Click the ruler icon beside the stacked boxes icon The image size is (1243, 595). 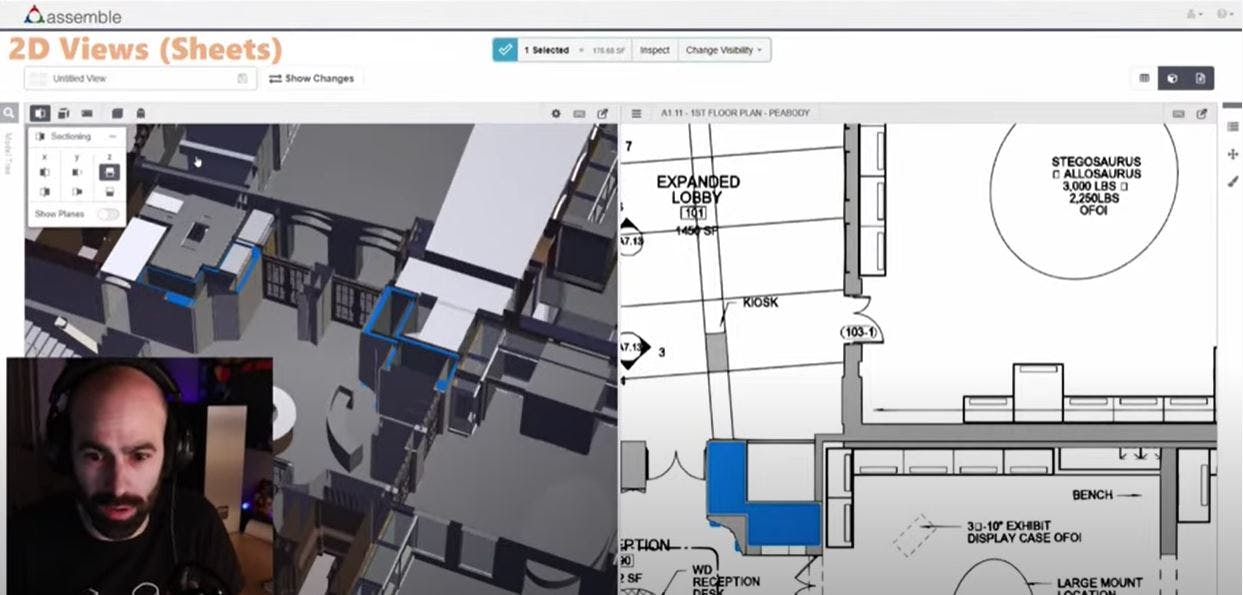[x=87, y=113]
